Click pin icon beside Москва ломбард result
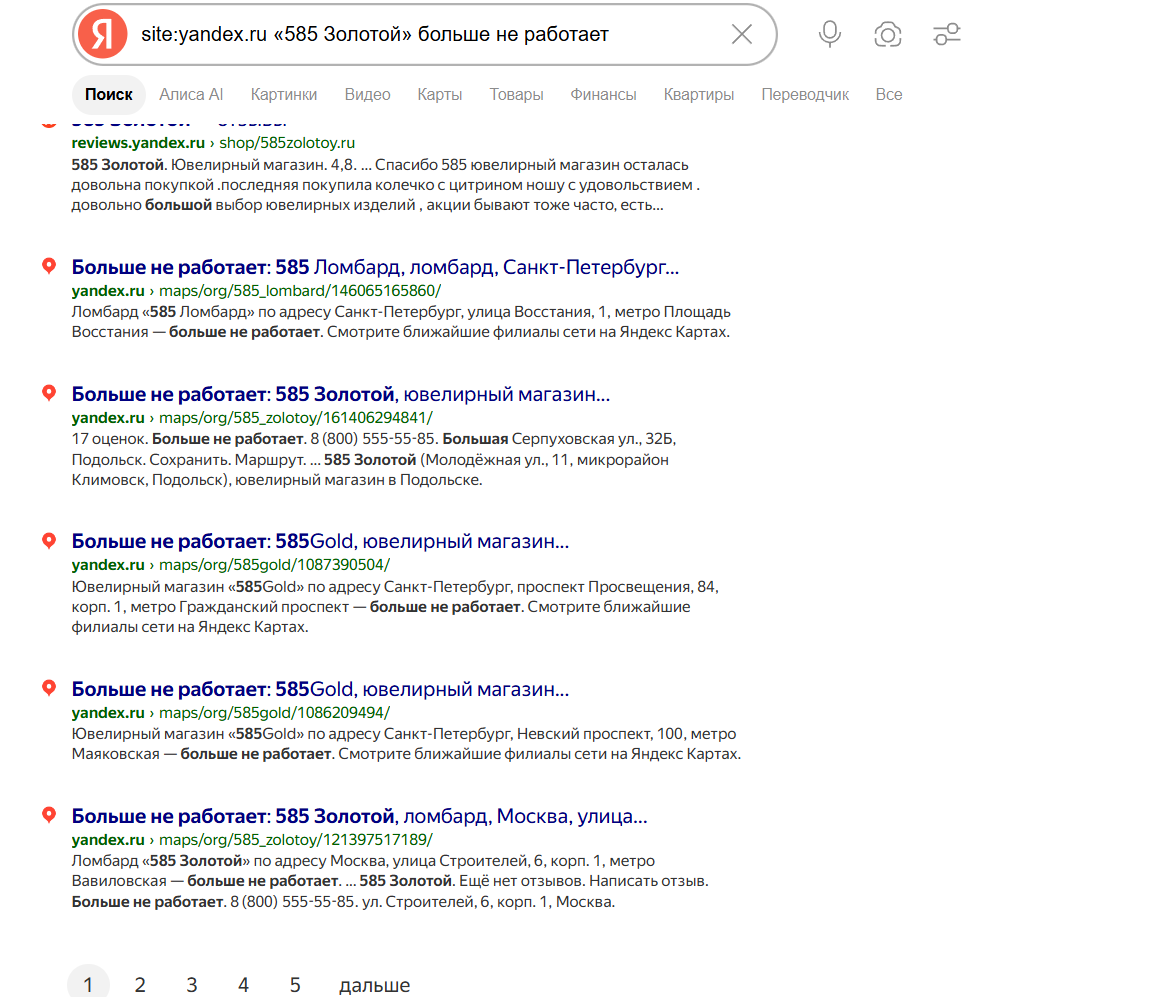The image size is (1156, 997). [49, 815]
